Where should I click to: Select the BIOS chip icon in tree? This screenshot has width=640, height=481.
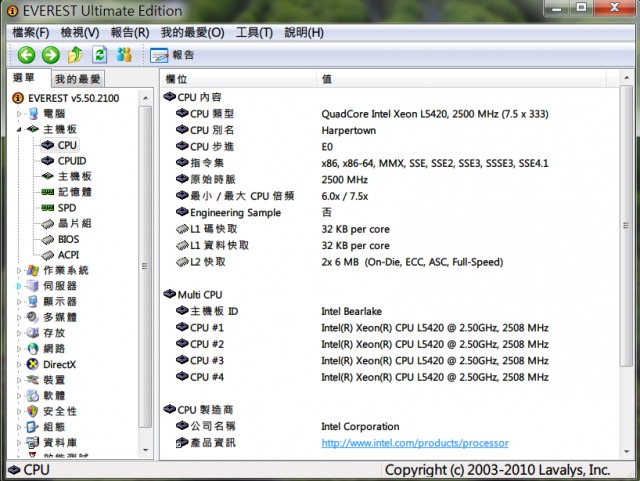[x=48, y=239]
